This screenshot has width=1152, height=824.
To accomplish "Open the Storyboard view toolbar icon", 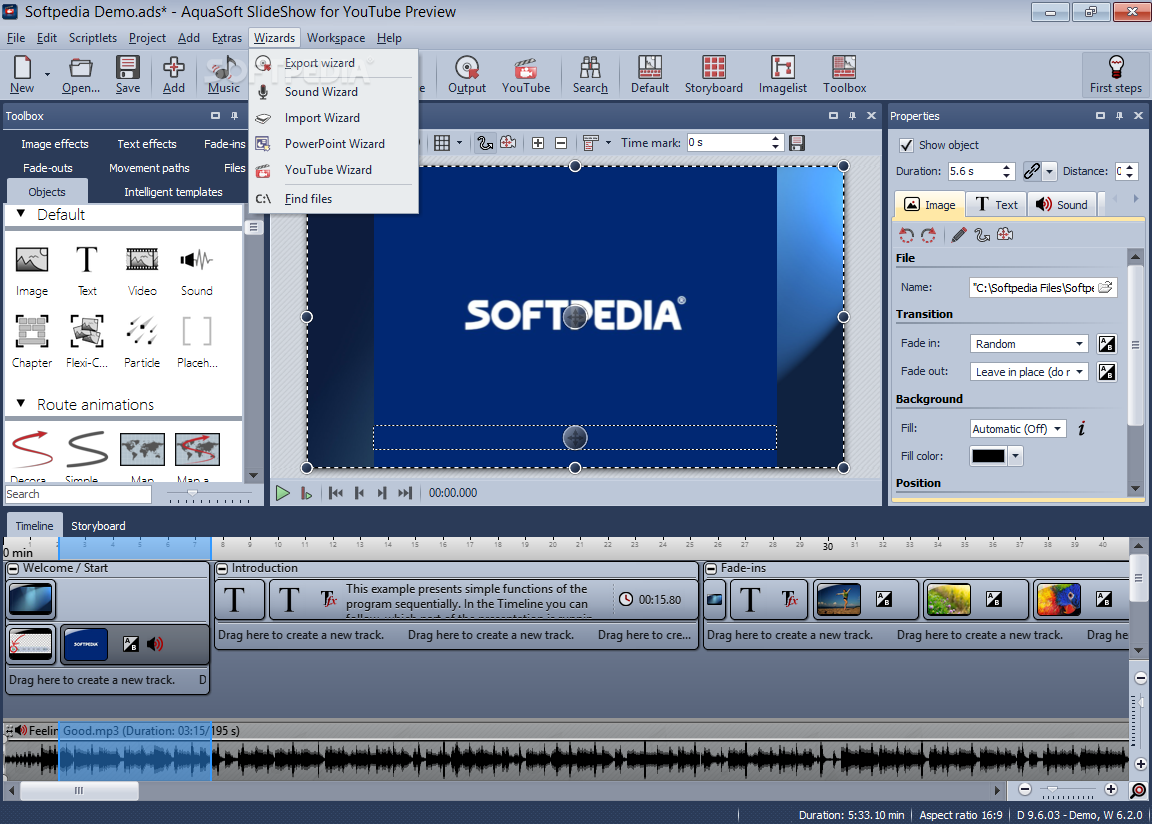I will 713,74.
